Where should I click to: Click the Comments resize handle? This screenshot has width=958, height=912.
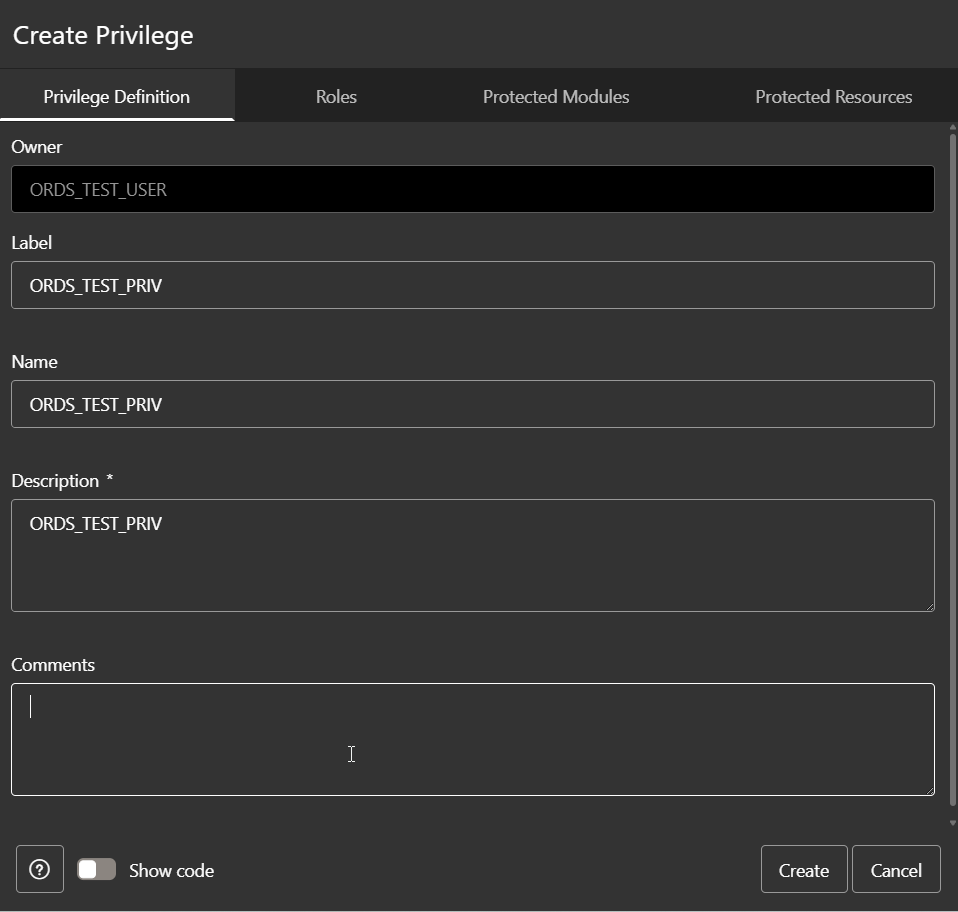[x=930, y=790]
